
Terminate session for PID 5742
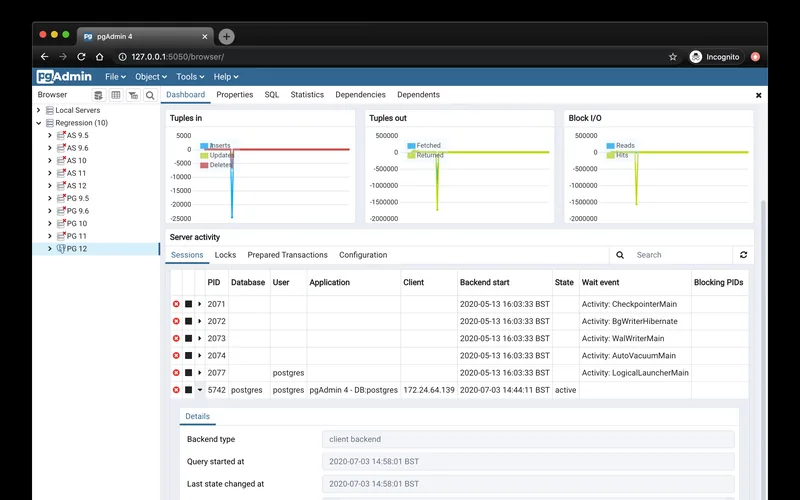point(176,390)
